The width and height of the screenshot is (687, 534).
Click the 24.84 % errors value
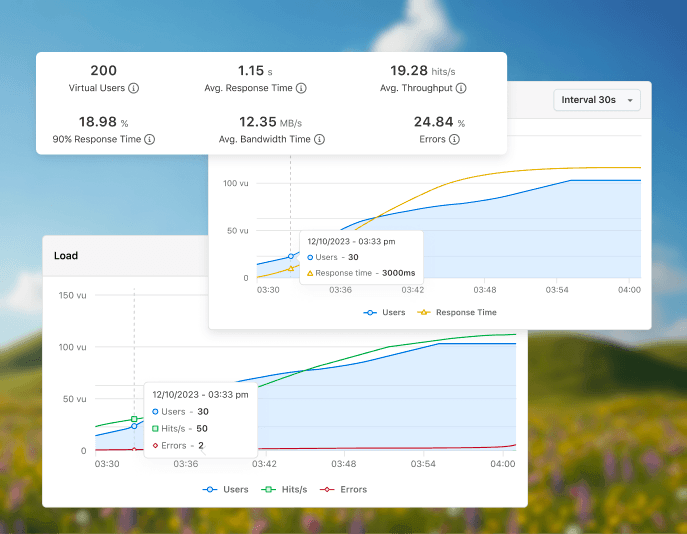439,122
